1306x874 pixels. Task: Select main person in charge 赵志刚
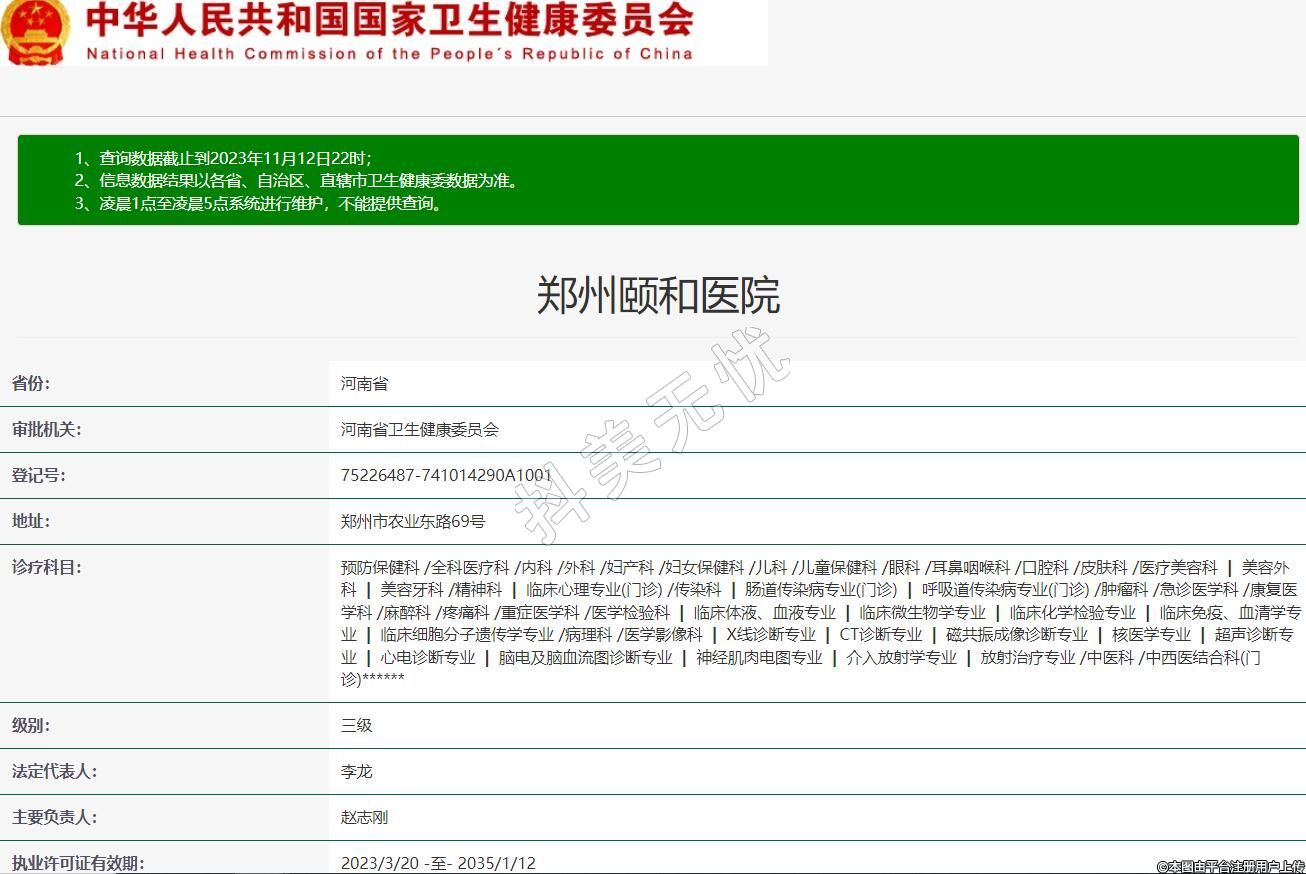(364, 817)
